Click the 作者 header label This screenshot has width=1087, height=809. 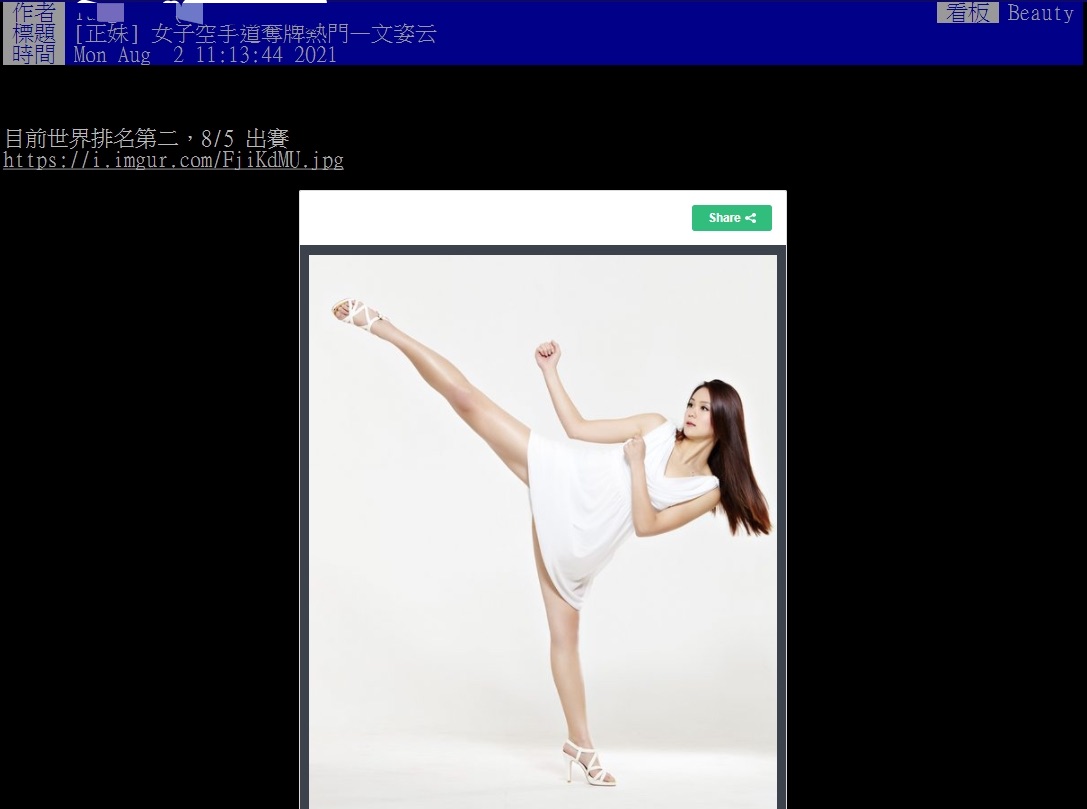(x=34, y=12)
